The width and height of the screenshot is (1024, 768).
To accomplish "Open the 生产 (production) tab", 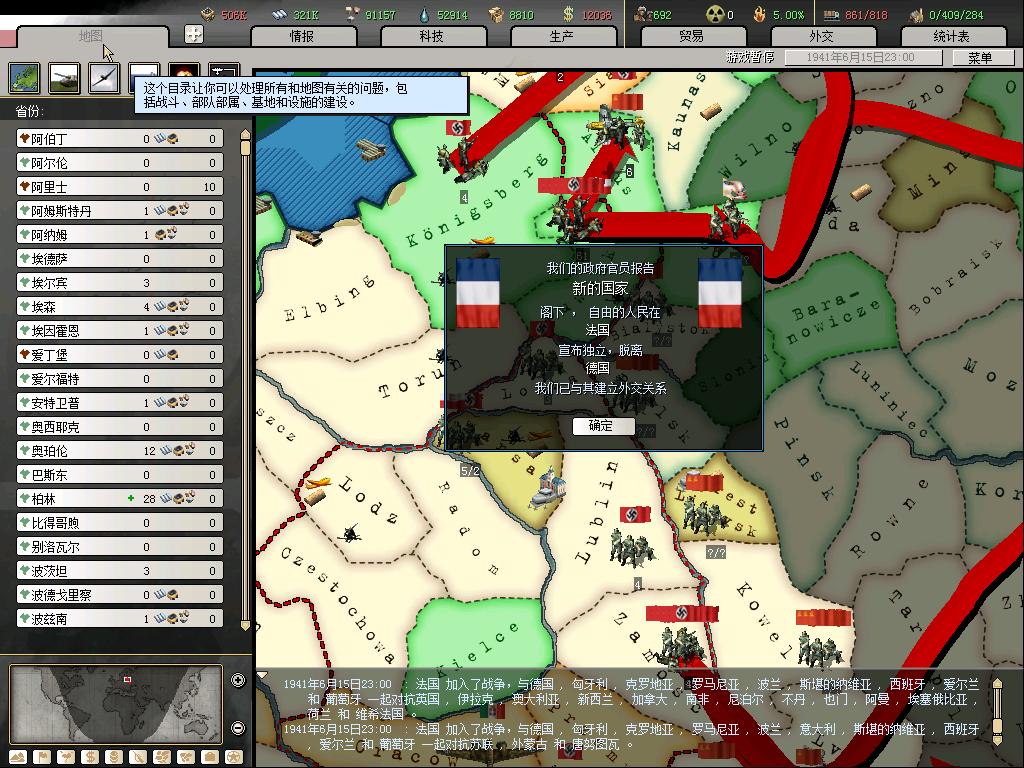I will pos(562,37).
